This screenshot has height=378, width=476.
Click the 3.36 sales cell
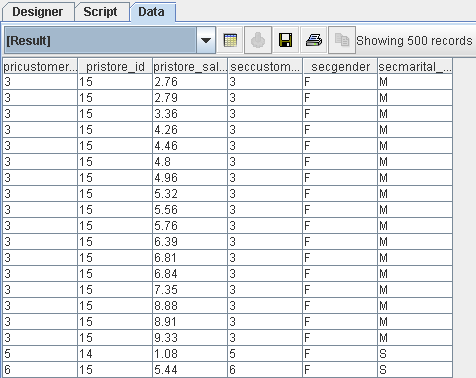(190, 114)
